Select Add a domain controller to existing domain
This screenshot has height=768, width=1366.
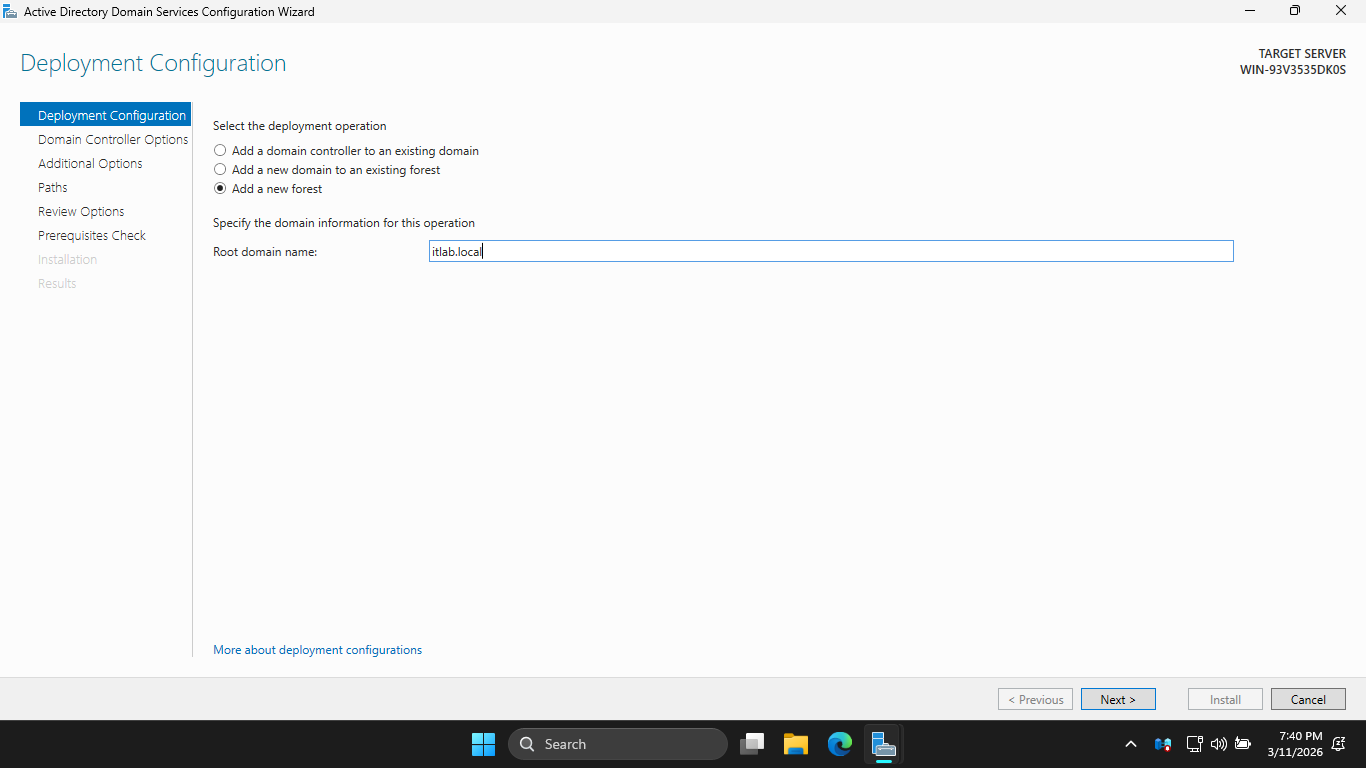point(220,151)
